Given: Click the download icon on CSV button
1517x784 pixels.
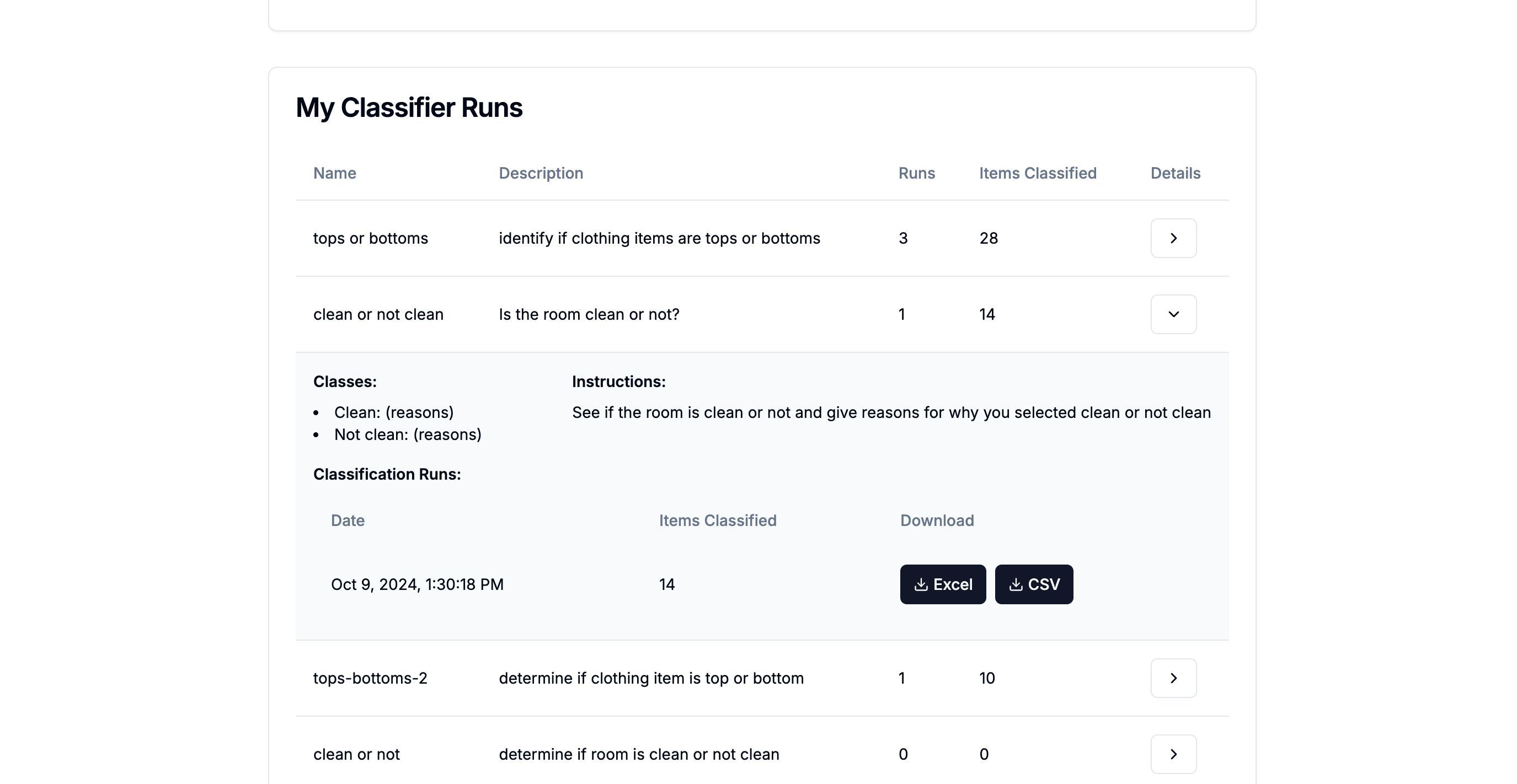Looking at the screenshot, I should tap(1015, 584).
